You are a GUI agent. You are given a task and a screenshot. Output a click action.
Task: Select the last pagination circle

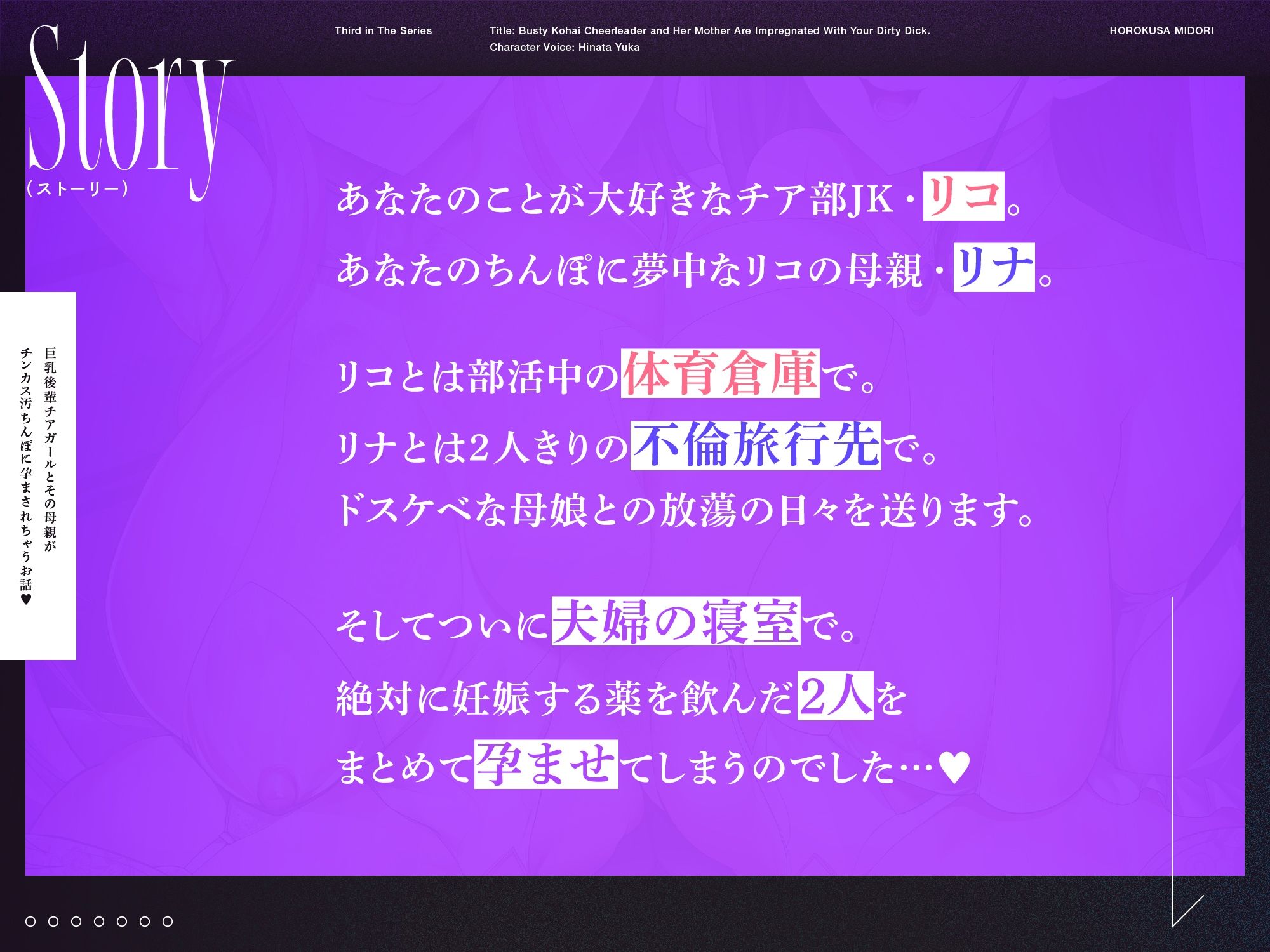168,921
